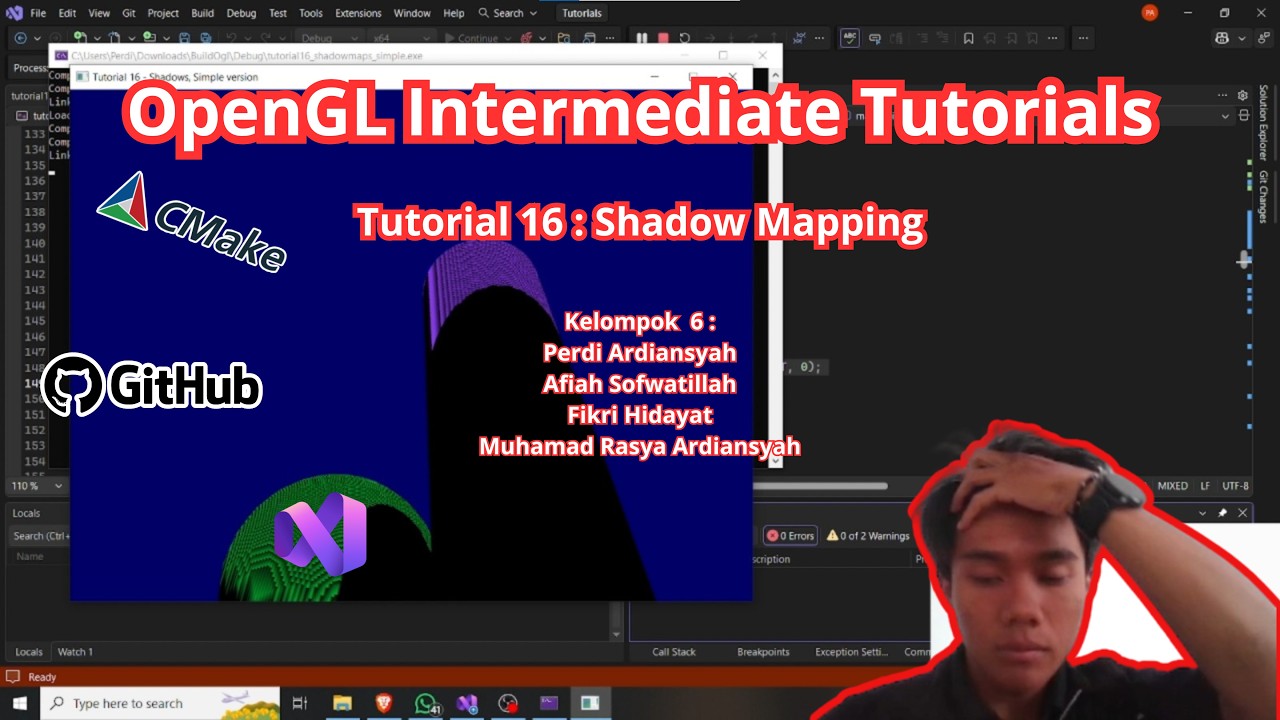Image resolution: width=1280 pixels, height=720 pixels.
Task: Open File Explorer from the taskbar
Action: coord(342,703)
